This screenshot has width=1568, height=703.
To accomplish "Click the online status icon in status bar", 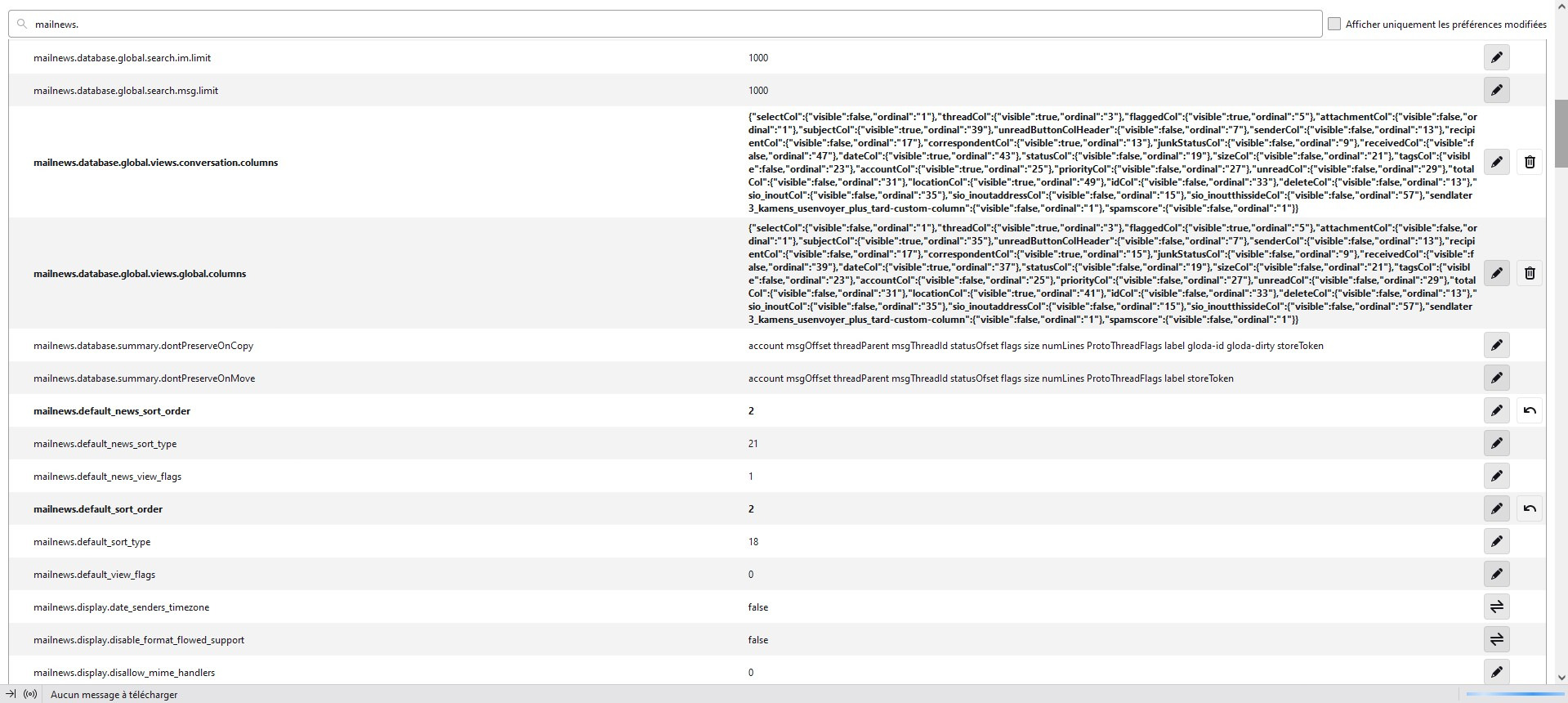I will 30,694.
